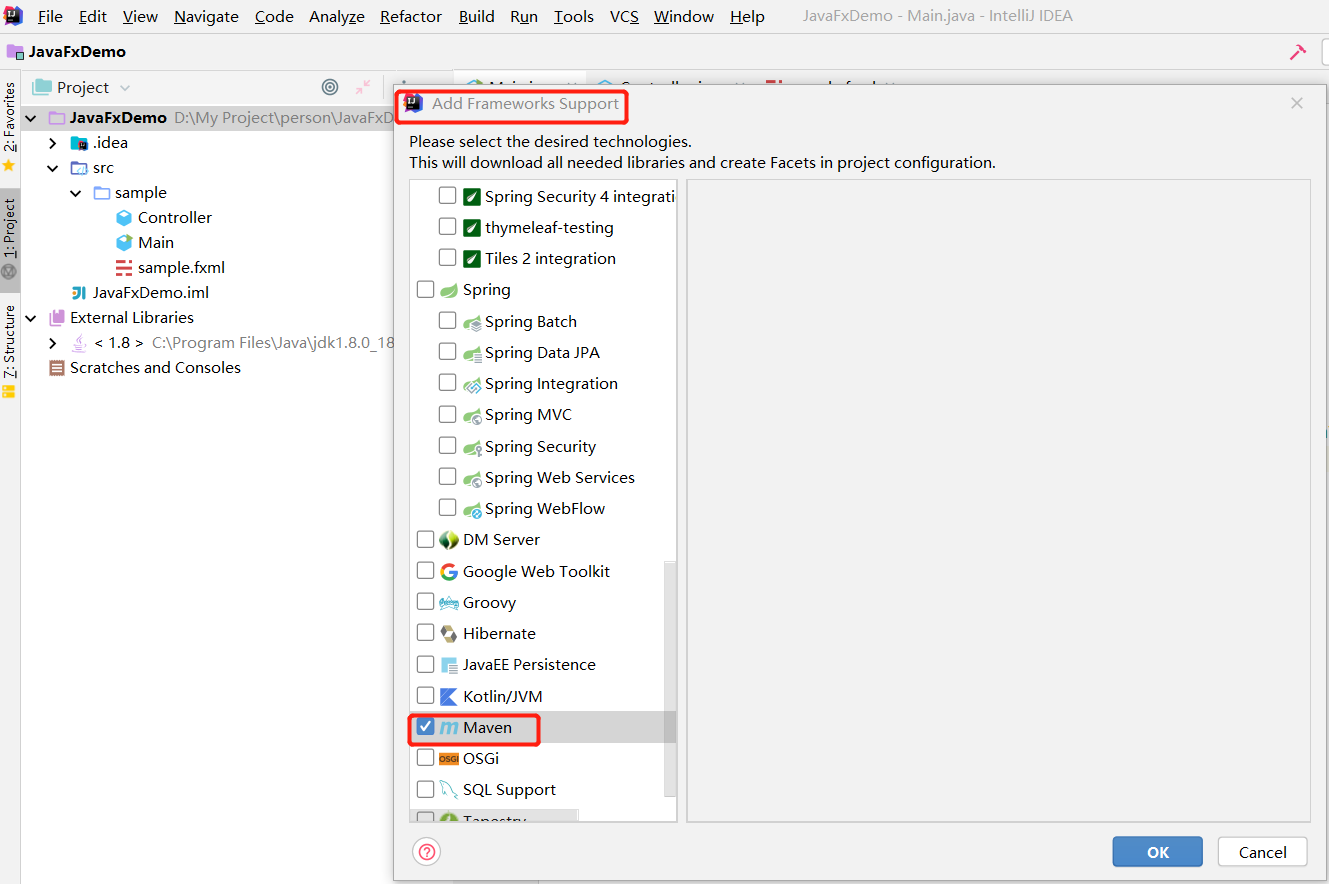Click the DM Server icon
The width and height of the screenshot is (1329, 884).
click(x=449, y=540)
